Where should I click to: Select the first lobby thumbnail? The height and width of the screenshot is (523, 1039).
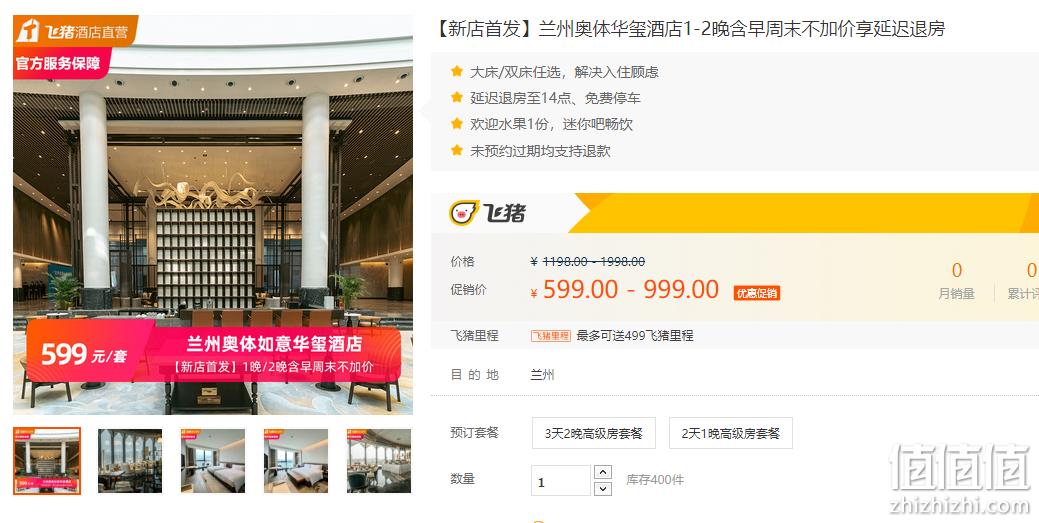(47, 461)
